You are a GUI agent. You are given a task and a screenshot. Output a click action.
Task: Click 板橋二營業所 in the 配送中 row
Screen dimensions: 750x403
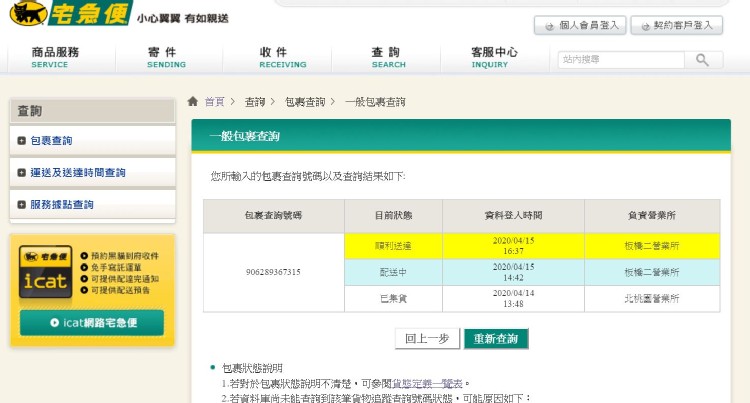tap(651, 272)
